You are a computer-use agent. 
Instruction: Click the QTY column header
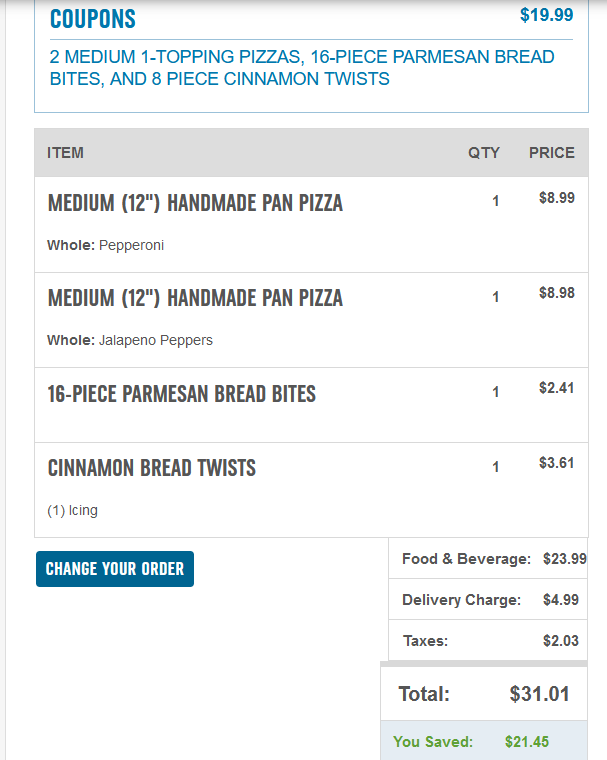pyautogui.click(x=484, y=153)
